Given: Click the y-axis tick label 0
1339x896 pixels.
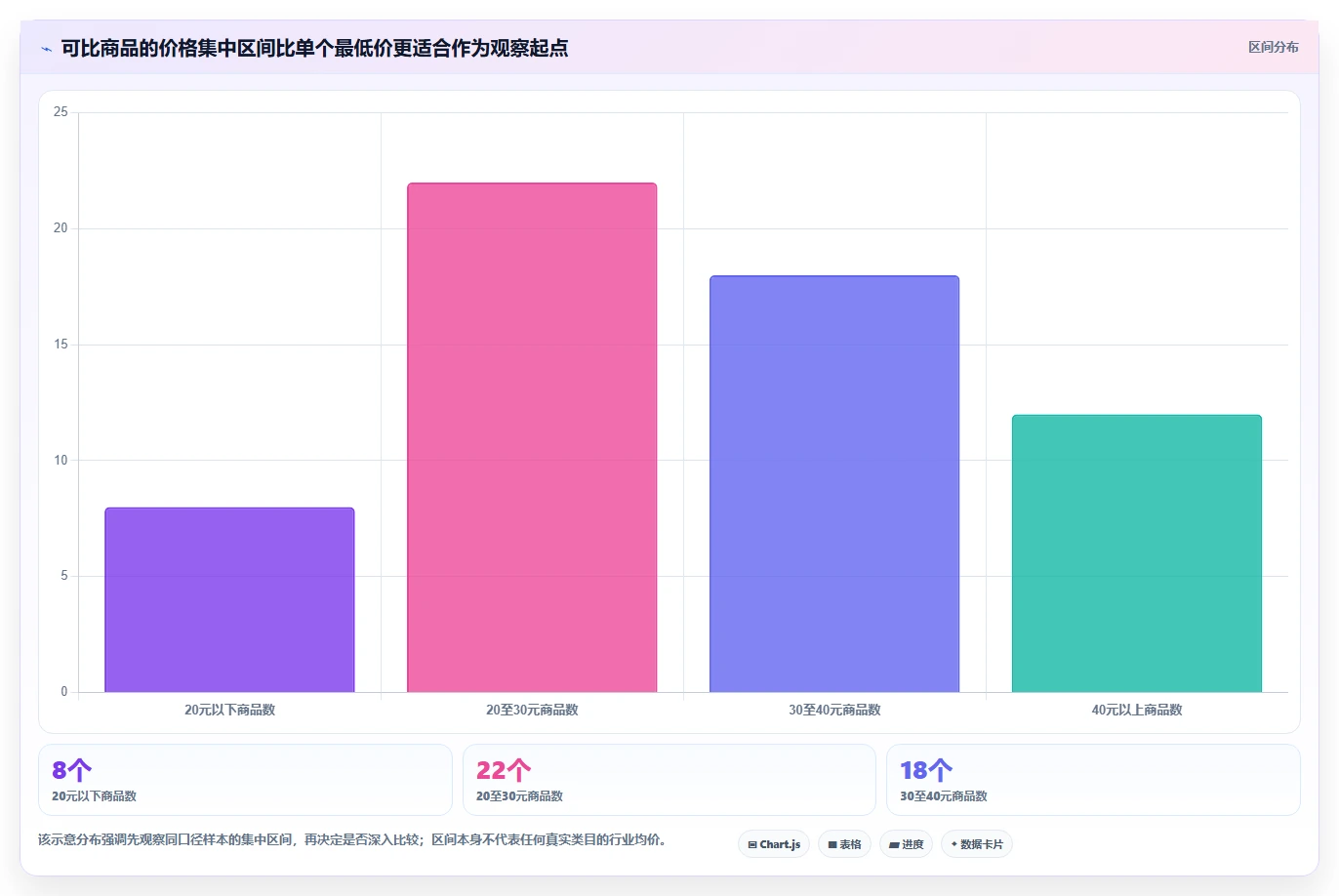Looking at the screenshot, I should click(x=64, y=692).
